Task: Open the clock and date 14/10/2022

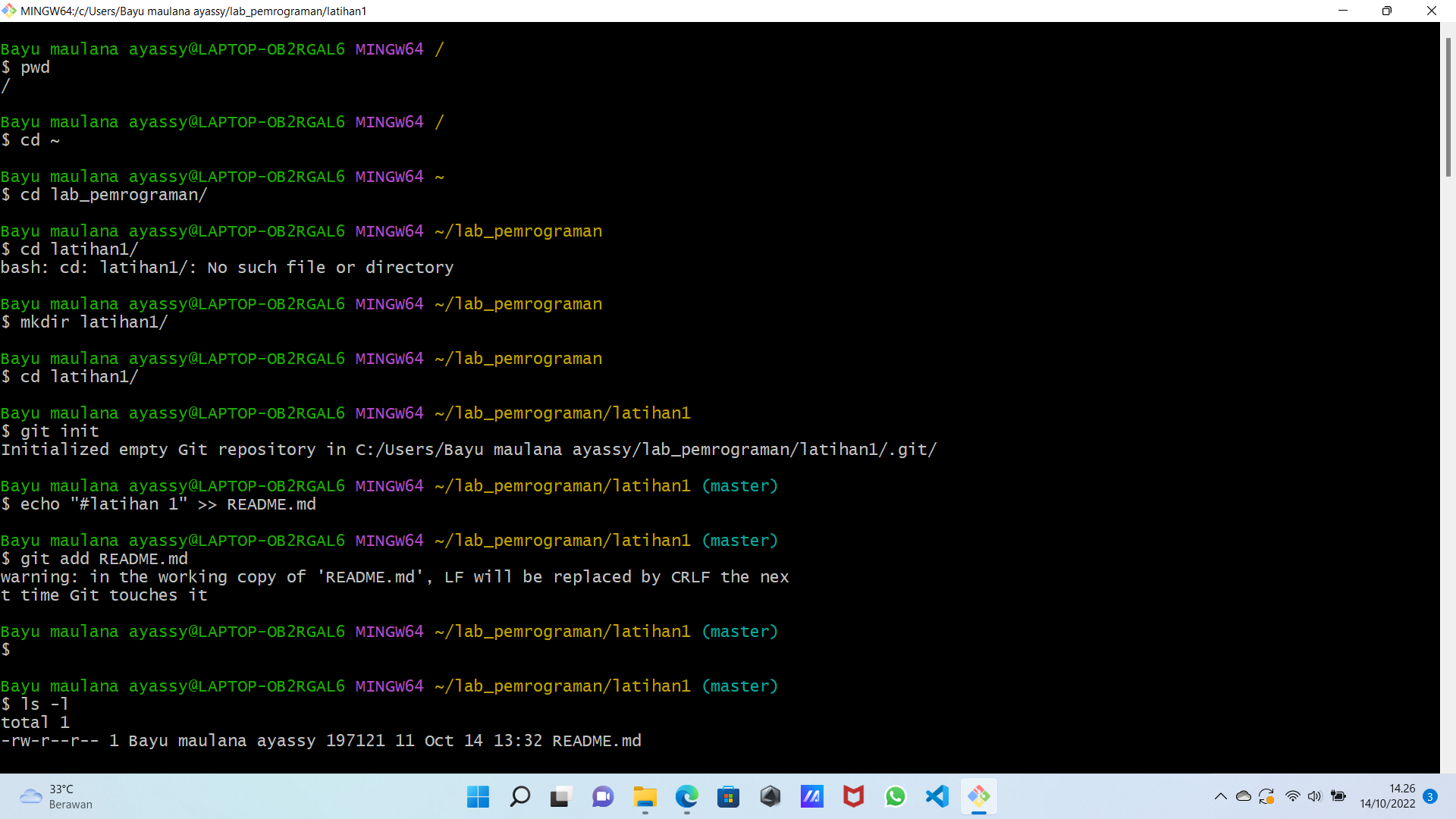Action: coord(1387,796)
